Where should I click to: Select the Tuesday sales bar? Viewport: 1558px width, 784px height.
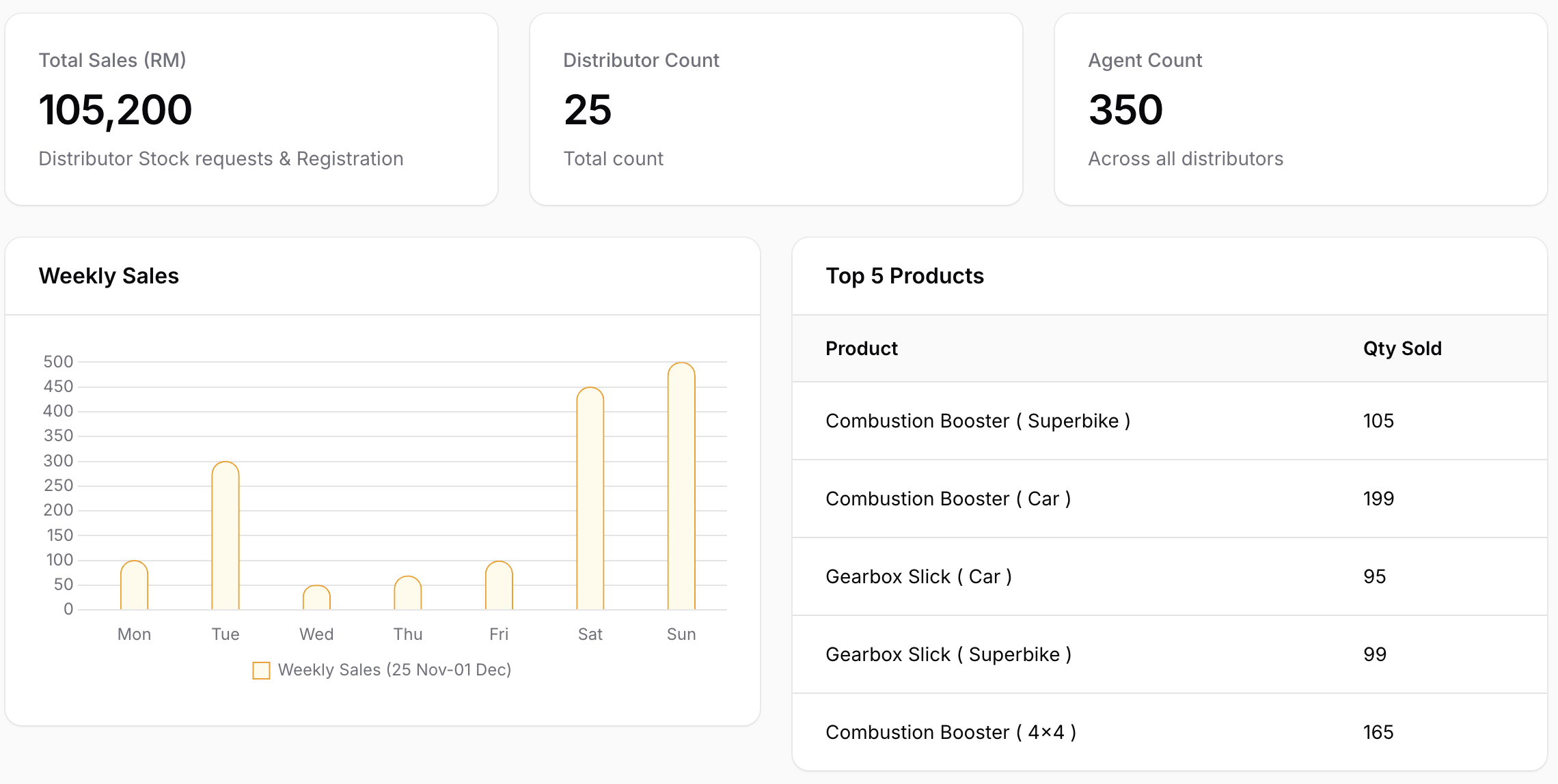[225, 536]
